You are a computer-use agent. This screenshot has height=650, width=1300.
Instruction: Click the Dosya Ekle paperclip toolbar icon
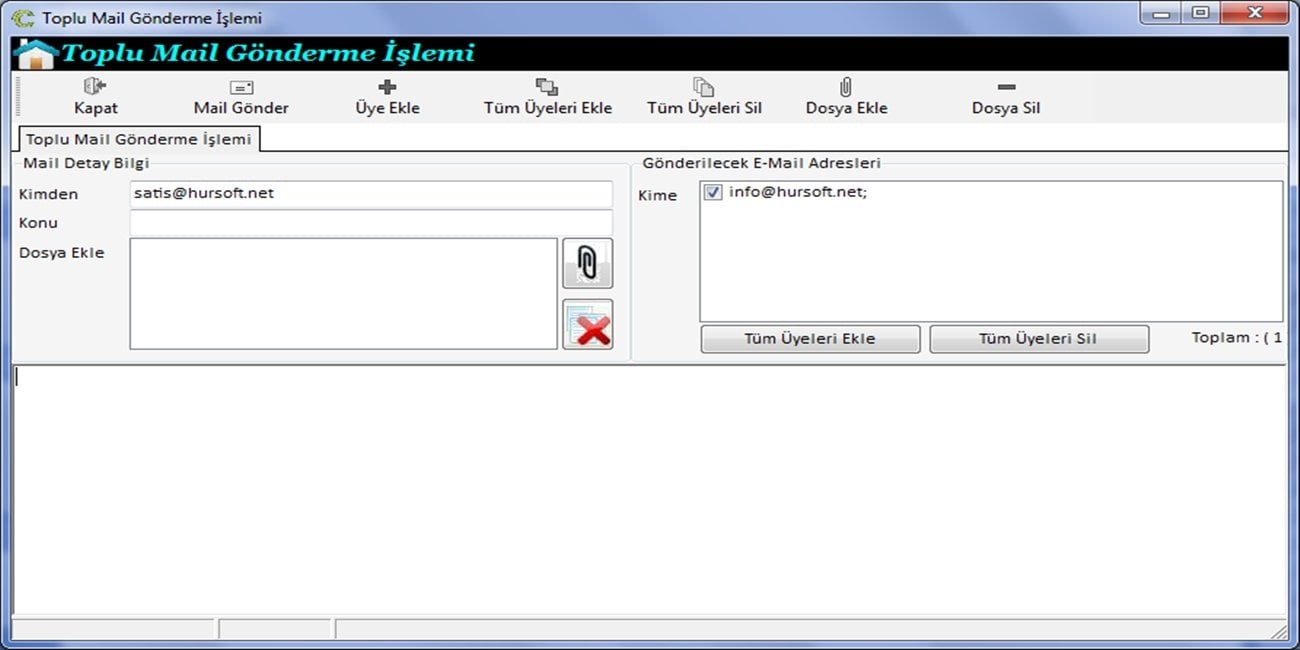(x=846, y=87)
